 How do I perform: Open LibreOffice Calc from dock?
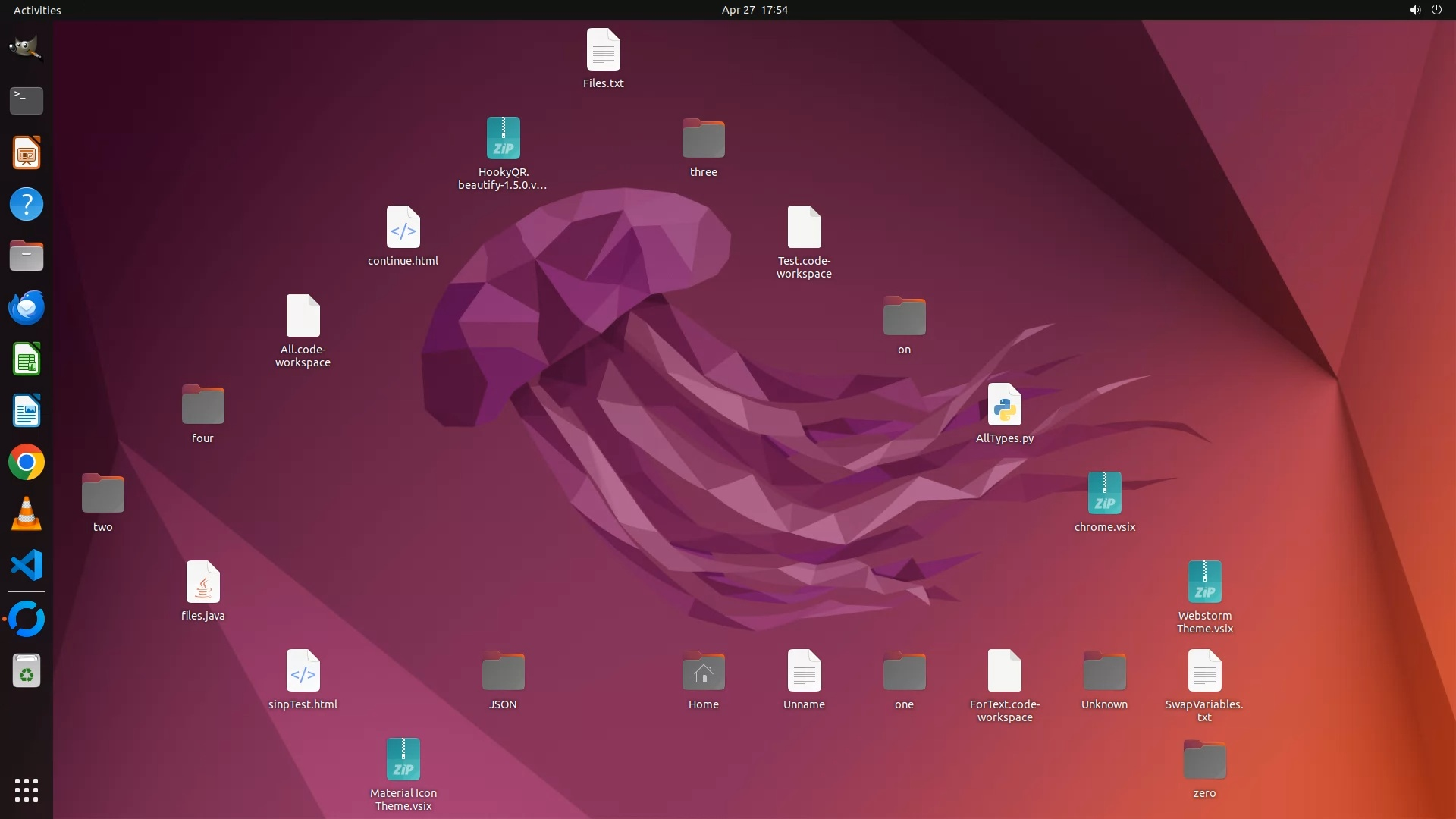pos(26,359)
